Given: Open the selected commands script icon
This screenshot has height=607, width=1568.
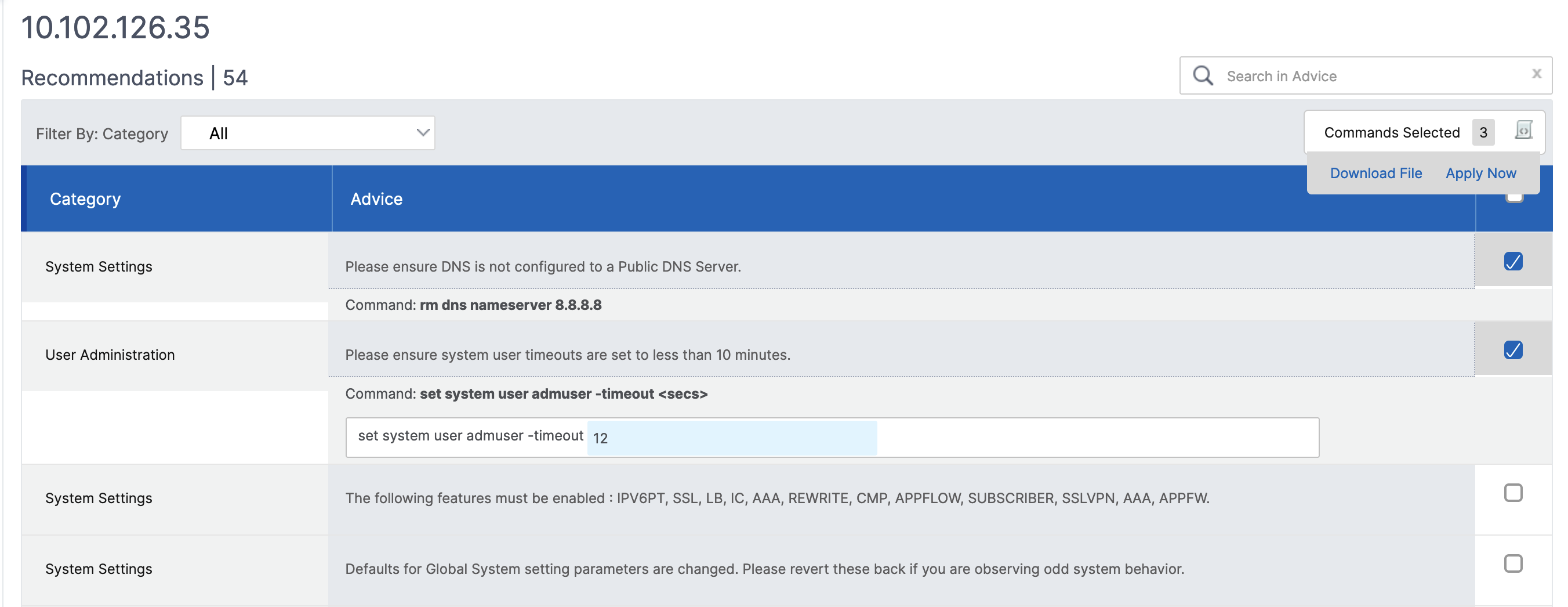Looking at the screenshot, I should coord(1523,131).
